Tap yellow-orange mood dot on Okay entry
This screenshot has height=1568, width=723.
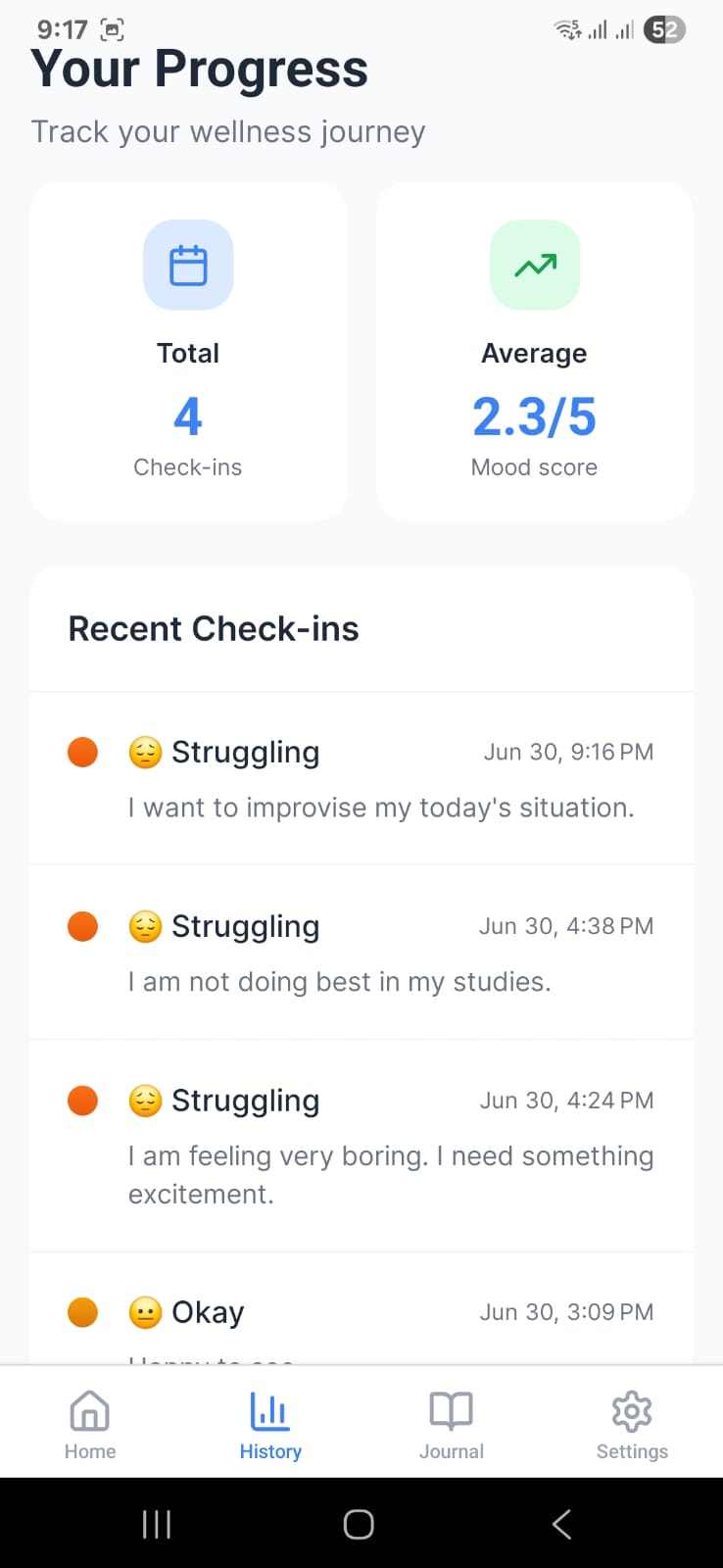coord(83,1312)
